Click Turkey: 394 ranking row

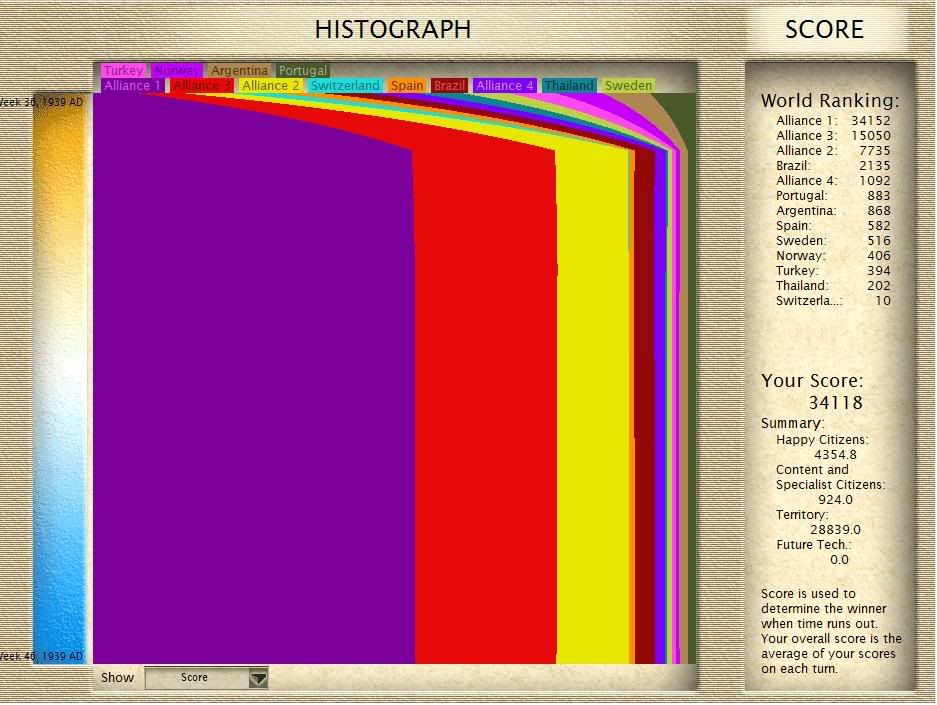[833, 271]
